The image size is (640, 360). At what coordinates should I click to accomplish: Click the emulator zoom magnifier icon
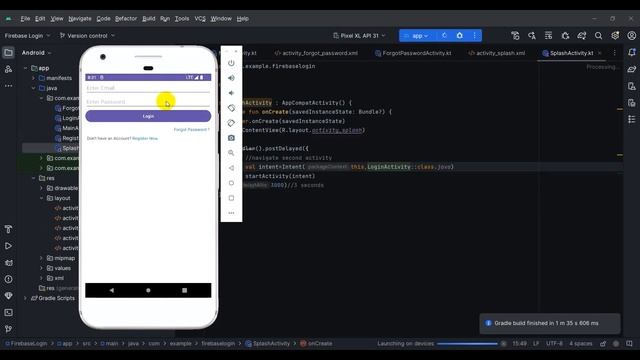coord(231,153)
